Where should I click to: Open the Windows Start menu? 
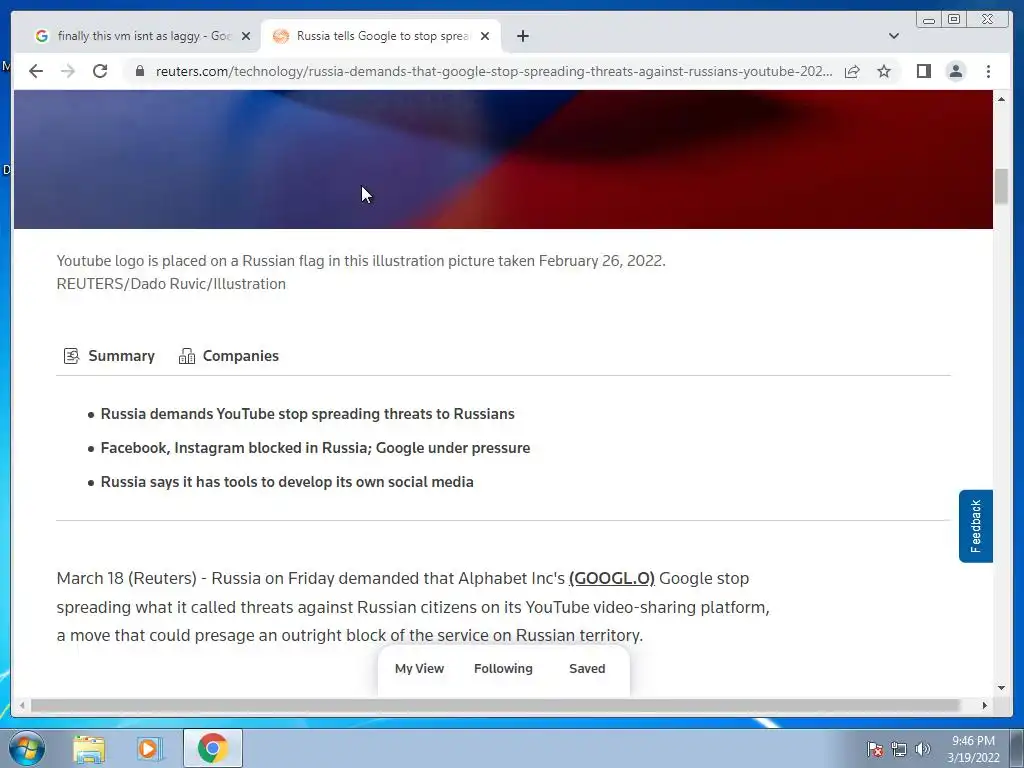(x=27, y=748)
